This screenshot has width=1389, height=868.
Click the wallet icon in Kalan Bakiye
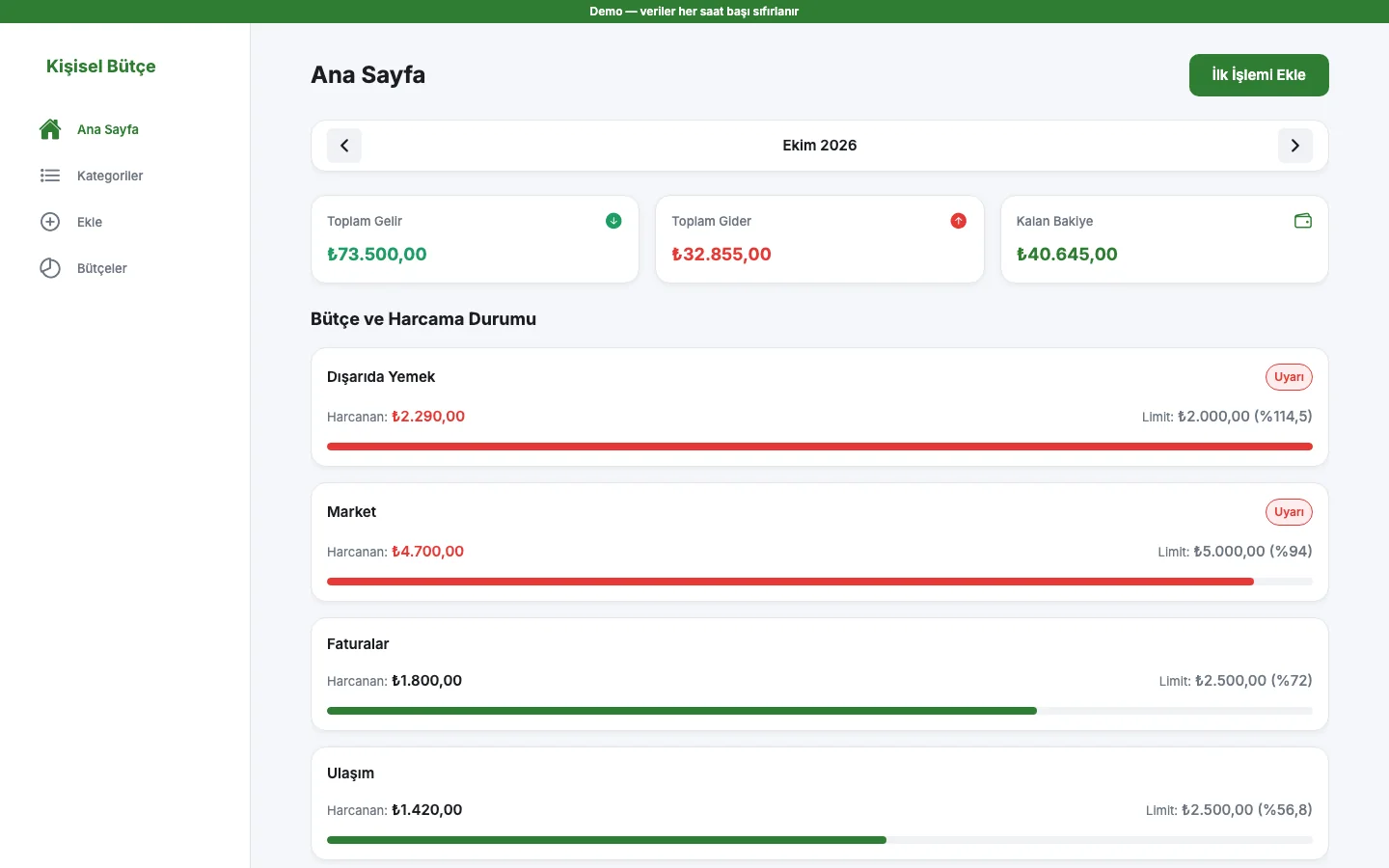click(1303, 221)
